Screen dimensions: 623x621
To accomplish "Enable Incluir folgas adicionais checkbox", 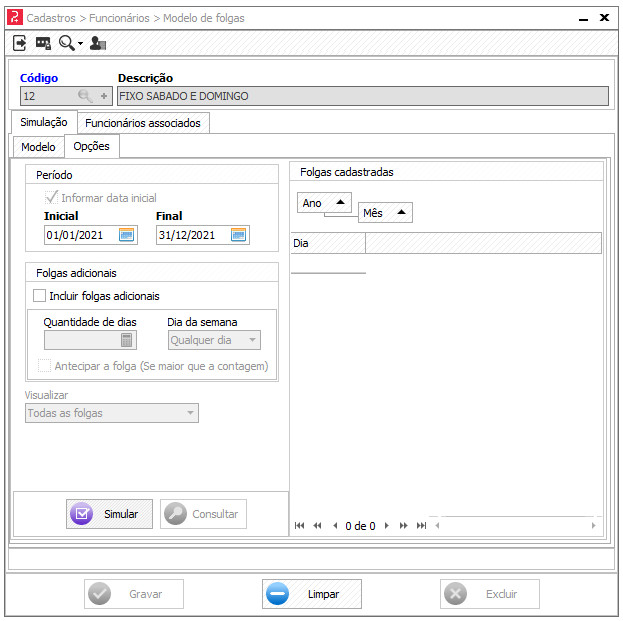I will [39, 296].
